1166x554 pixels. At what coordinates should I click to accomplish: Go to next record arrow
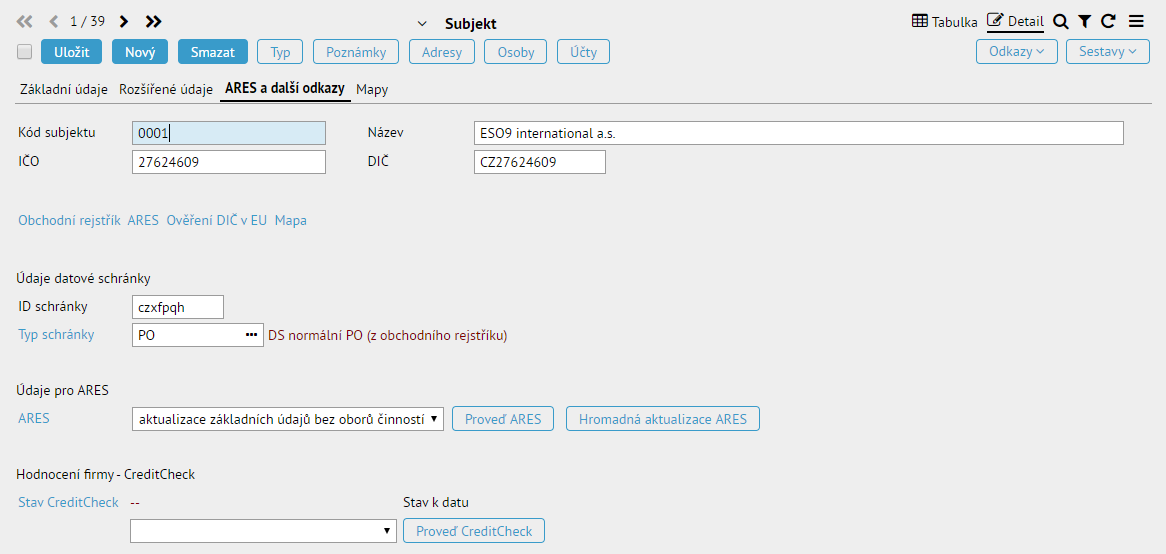click(124, 22)
